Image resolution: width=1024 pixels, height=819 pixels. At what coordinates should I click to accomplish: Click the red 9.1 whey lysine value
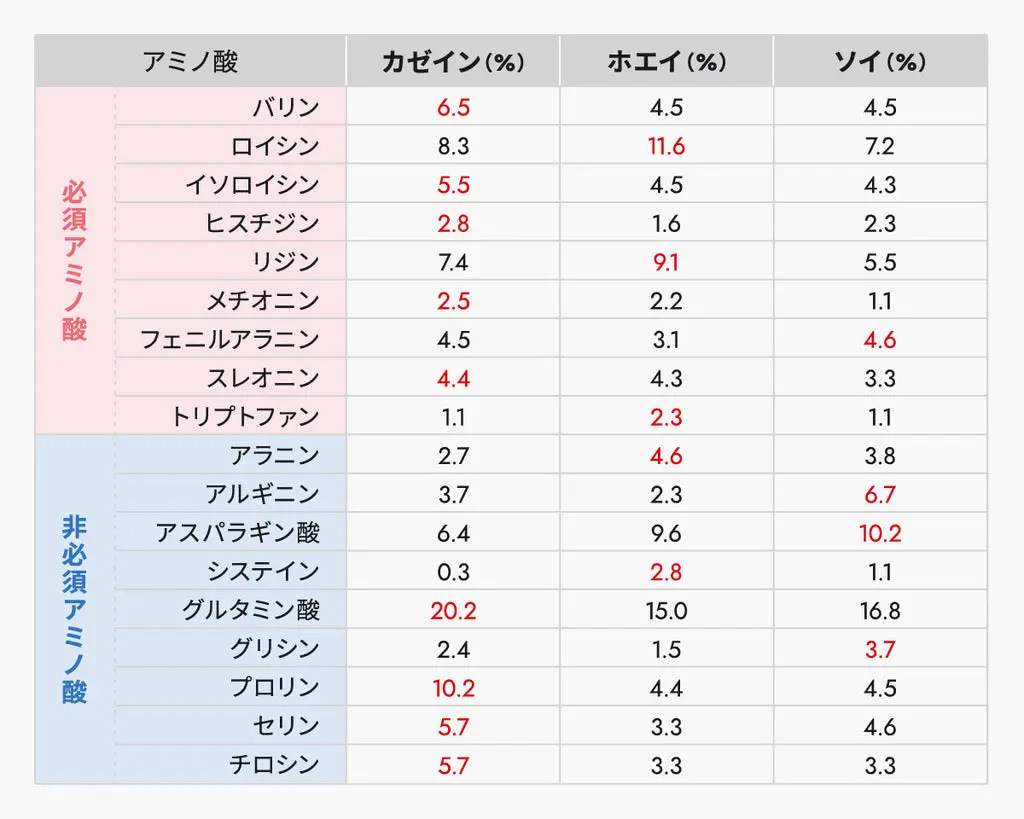pos(666,262)
